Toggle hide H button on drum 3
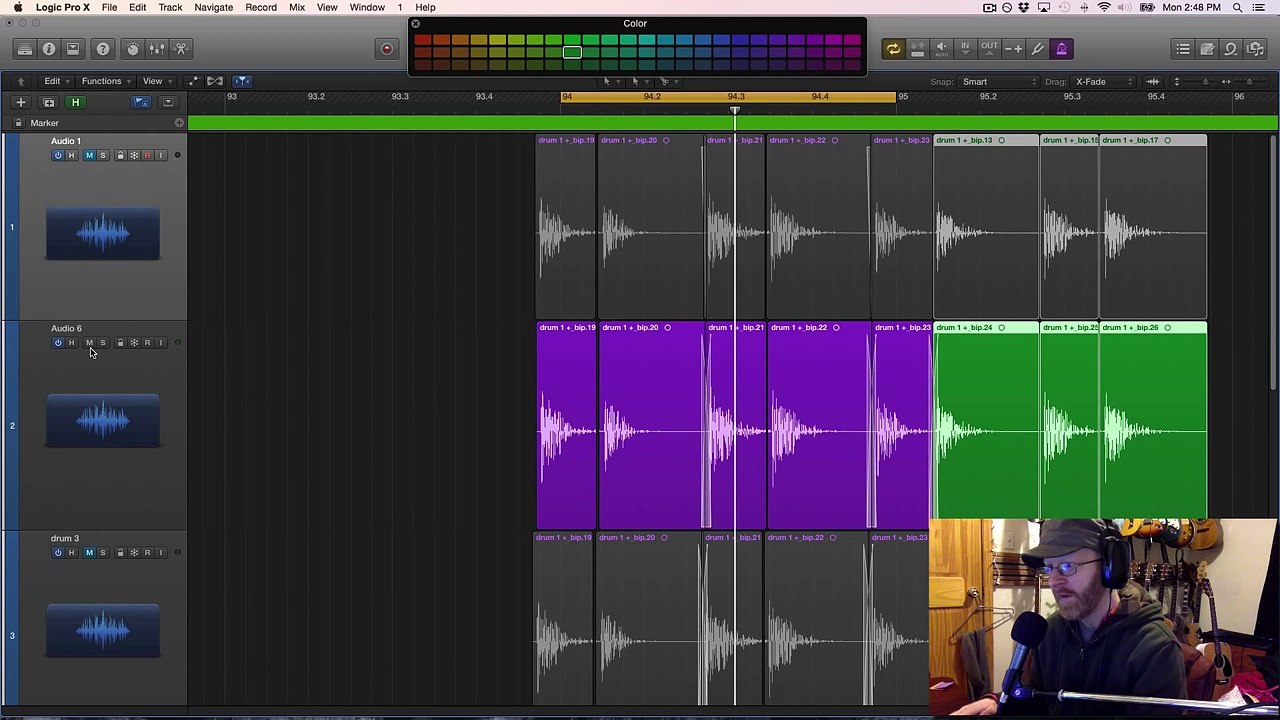This screenshot has width=1280, height=720. tap(71, 553)
